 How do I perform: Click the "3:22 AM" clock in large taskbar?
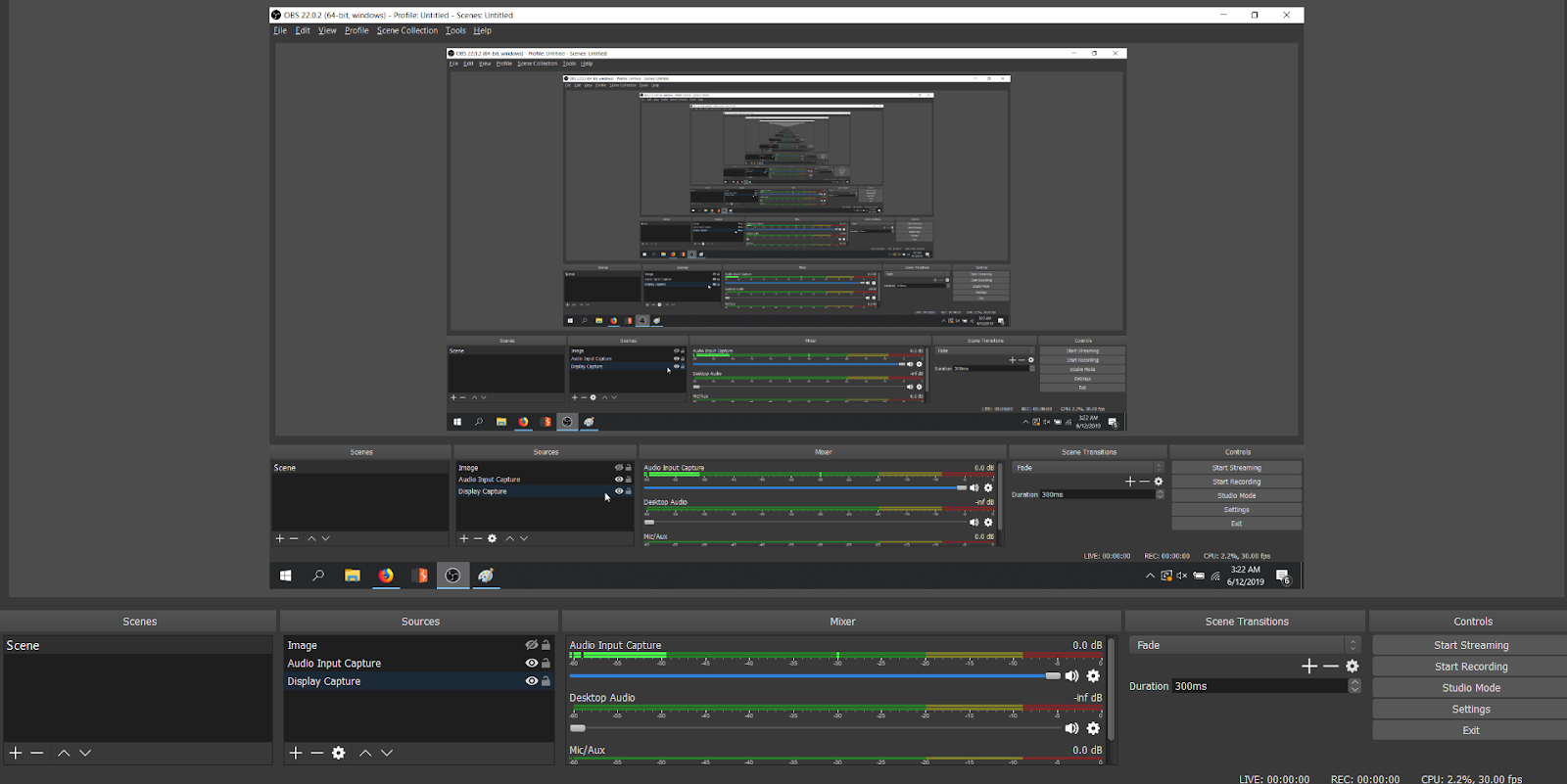(1246, 570)
